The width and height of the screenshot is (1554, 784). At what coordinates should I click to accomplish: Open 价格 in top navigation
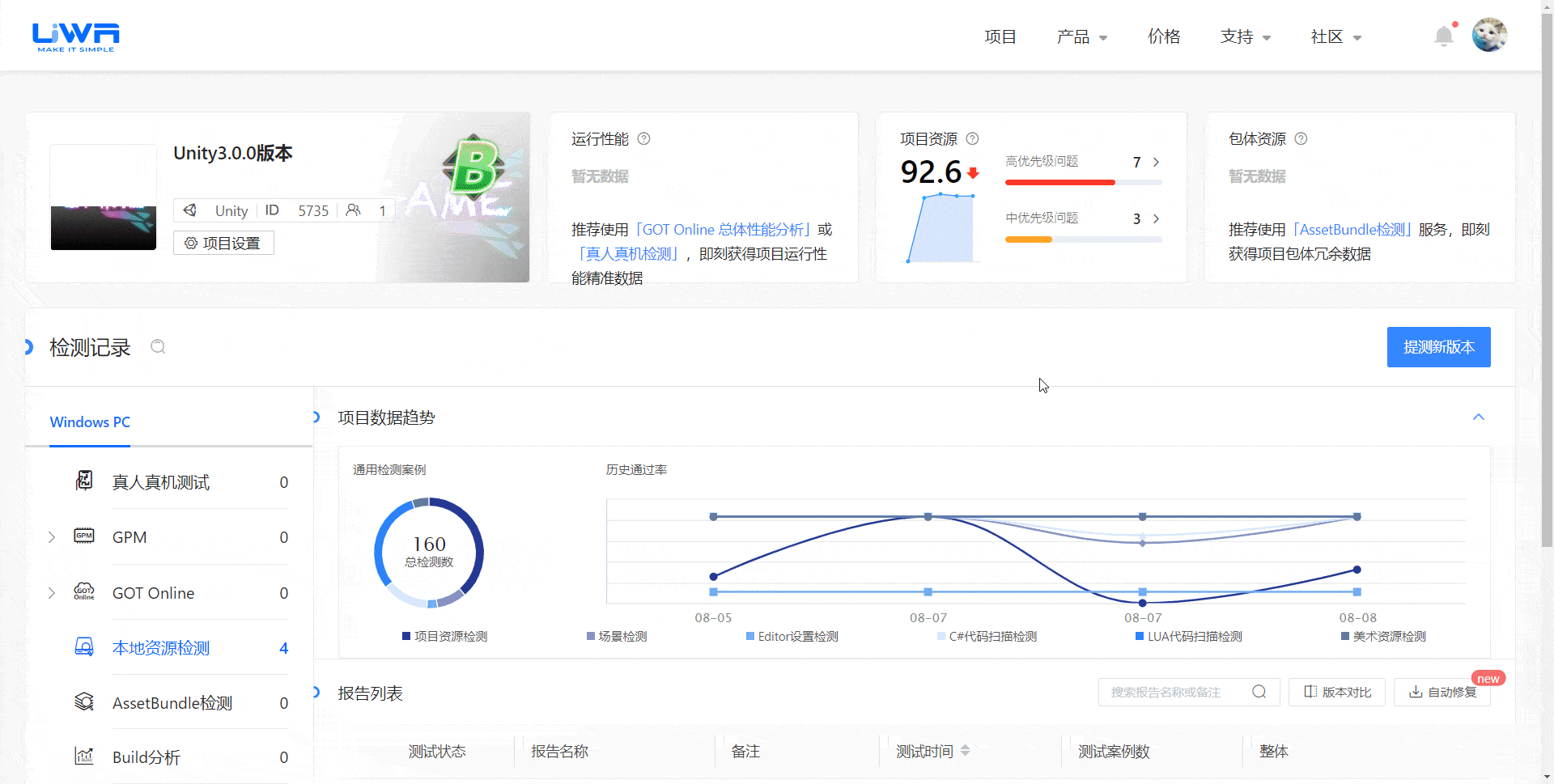1164,36
